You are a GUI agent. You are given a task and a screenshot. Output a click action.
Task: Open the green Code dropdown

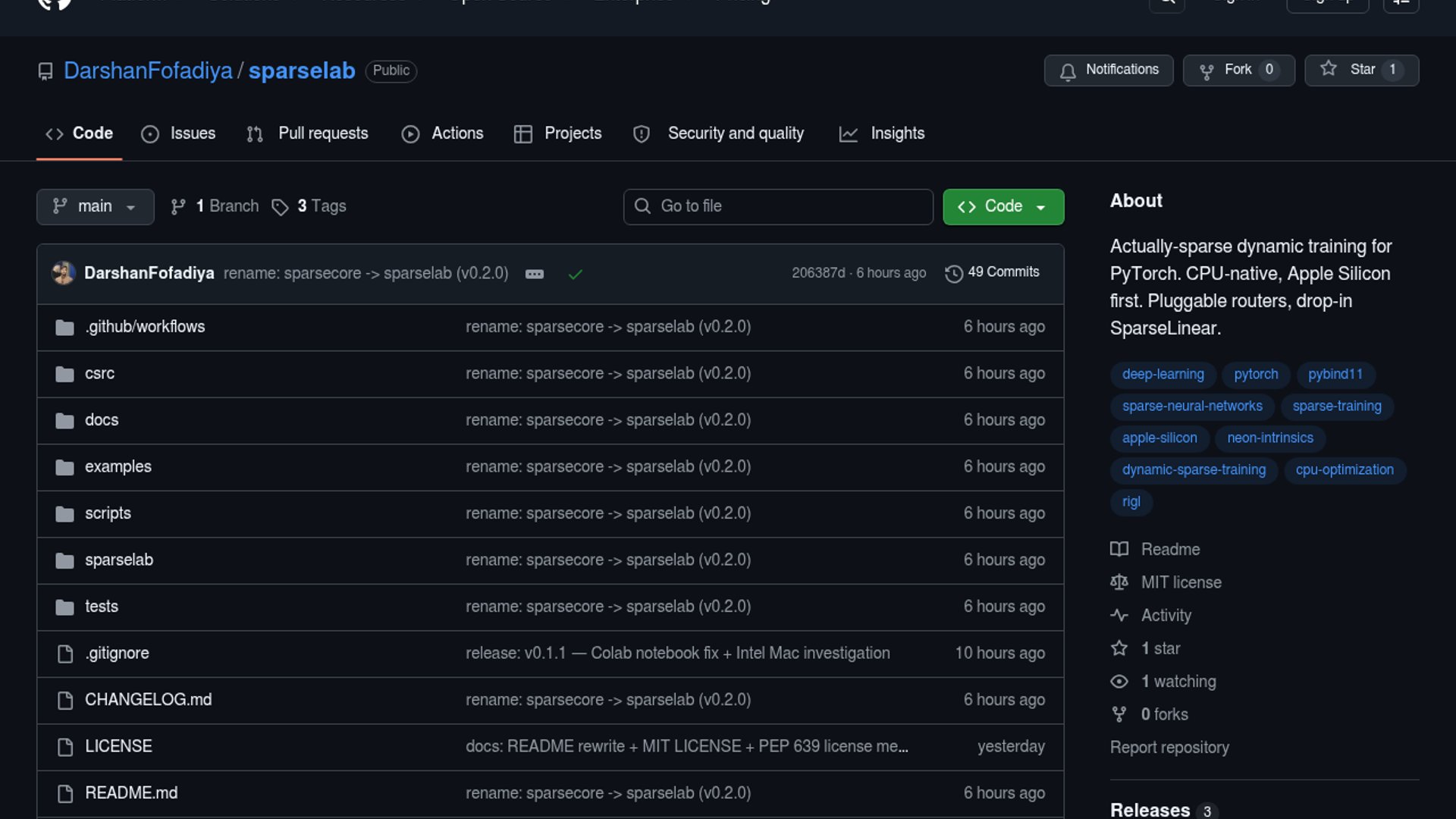tap(1003, 206)
